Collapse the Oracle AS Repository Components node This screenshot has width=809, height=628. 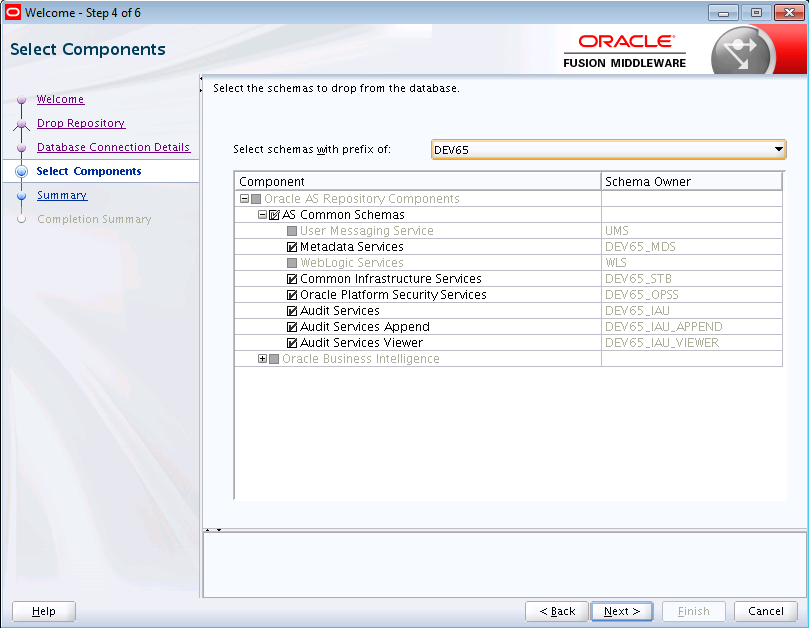tap(245, 199)
